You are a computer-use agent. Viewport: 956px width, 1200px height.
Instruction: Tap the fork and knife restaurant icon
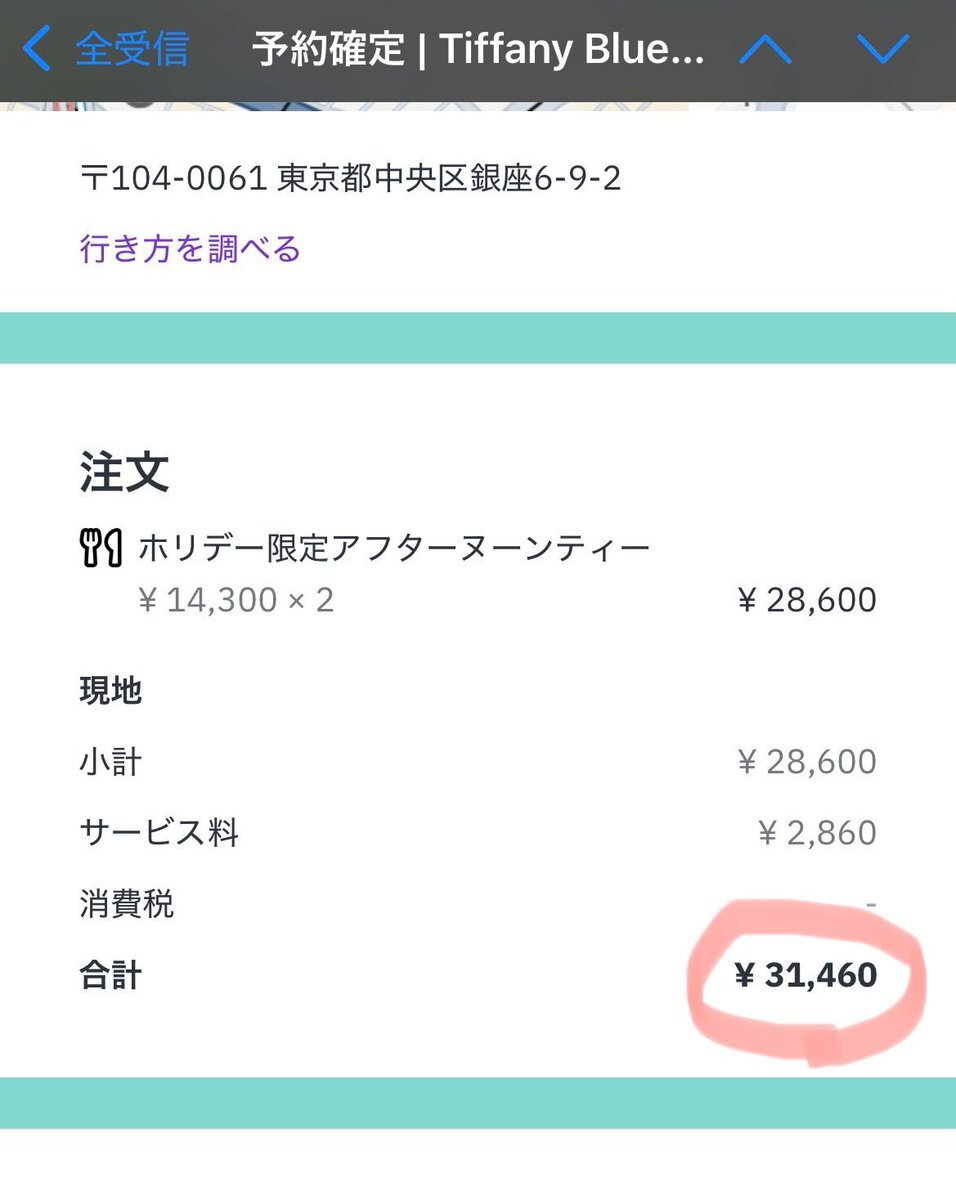pyautogui.click(x=100, y=548)
